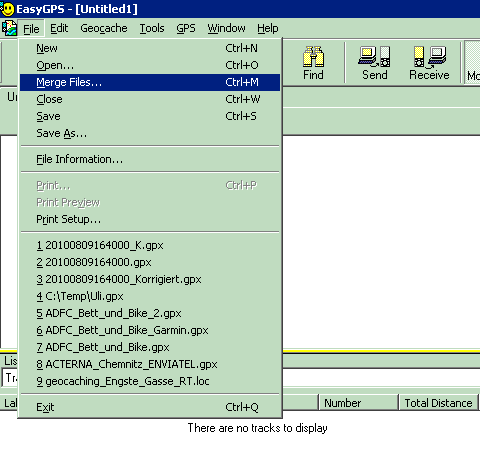Choose Open... from the File menu
This screenshot has width=480, height=475.
click(150, 65)
